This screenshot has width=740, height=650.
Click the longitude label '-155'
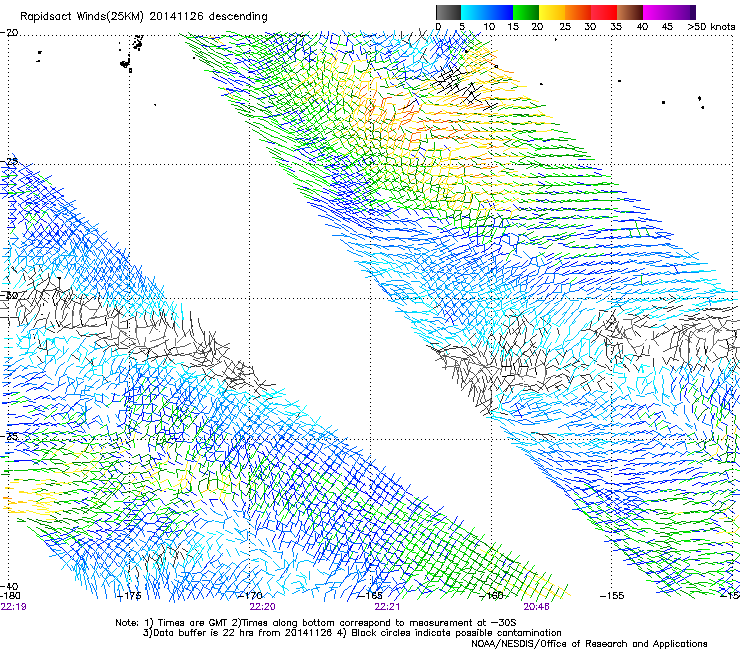[x=612, y=596]
